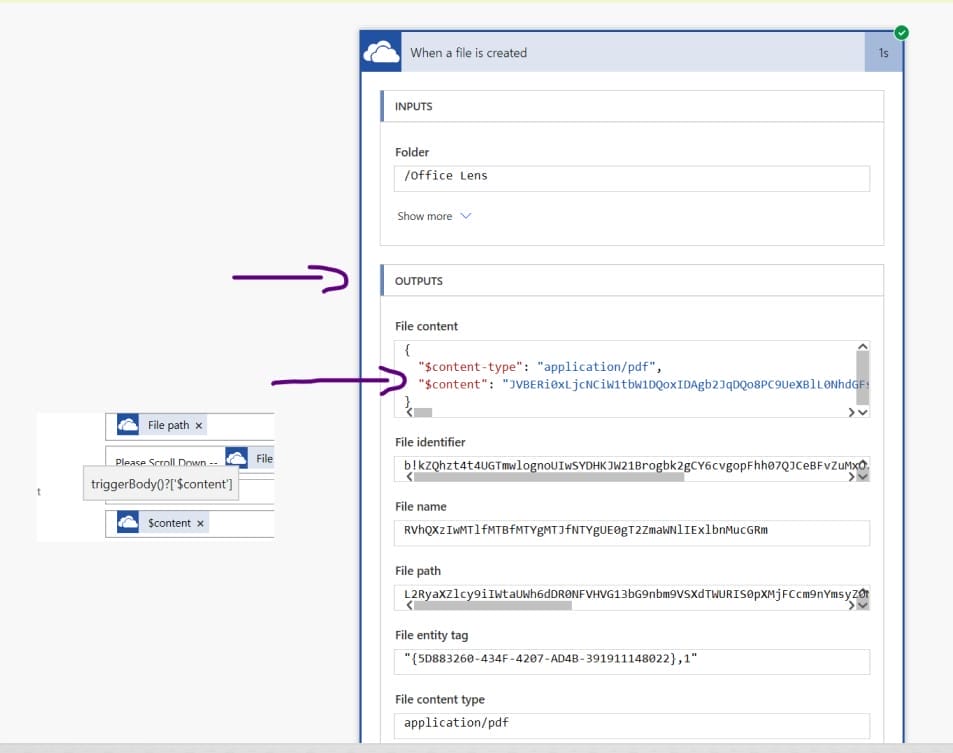Click the Folder input showing /Office Lens
Image resolution: width=953 pixels, height=753 pixels.
tap(630, 178)
